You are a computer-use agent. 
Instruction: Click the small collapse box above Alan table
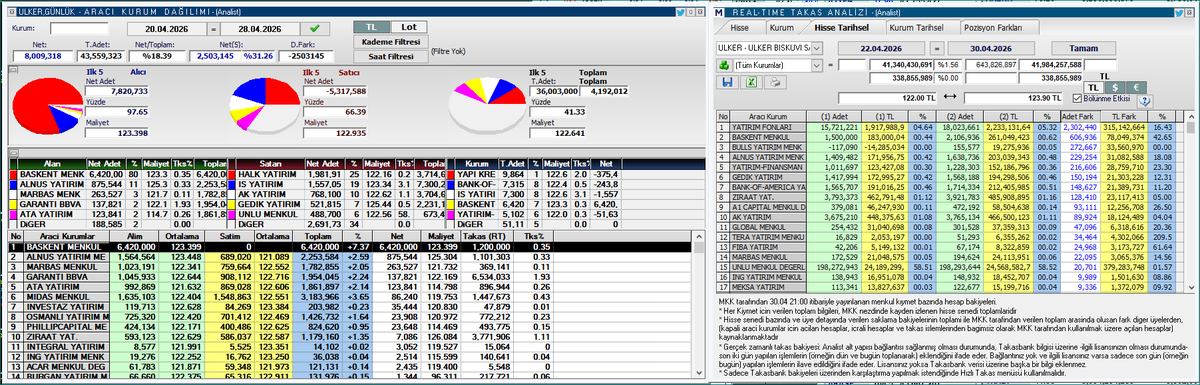[14, 152]
